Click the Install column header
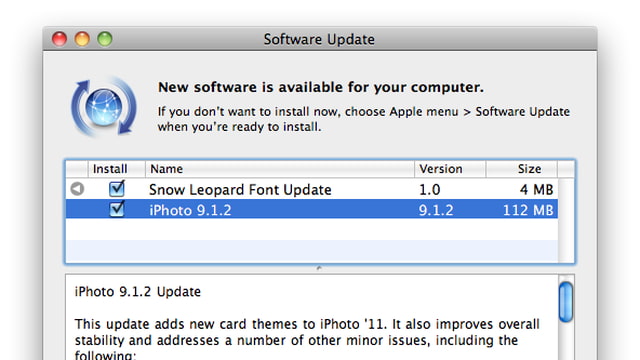Screen dimensions: 640x360 116,169
